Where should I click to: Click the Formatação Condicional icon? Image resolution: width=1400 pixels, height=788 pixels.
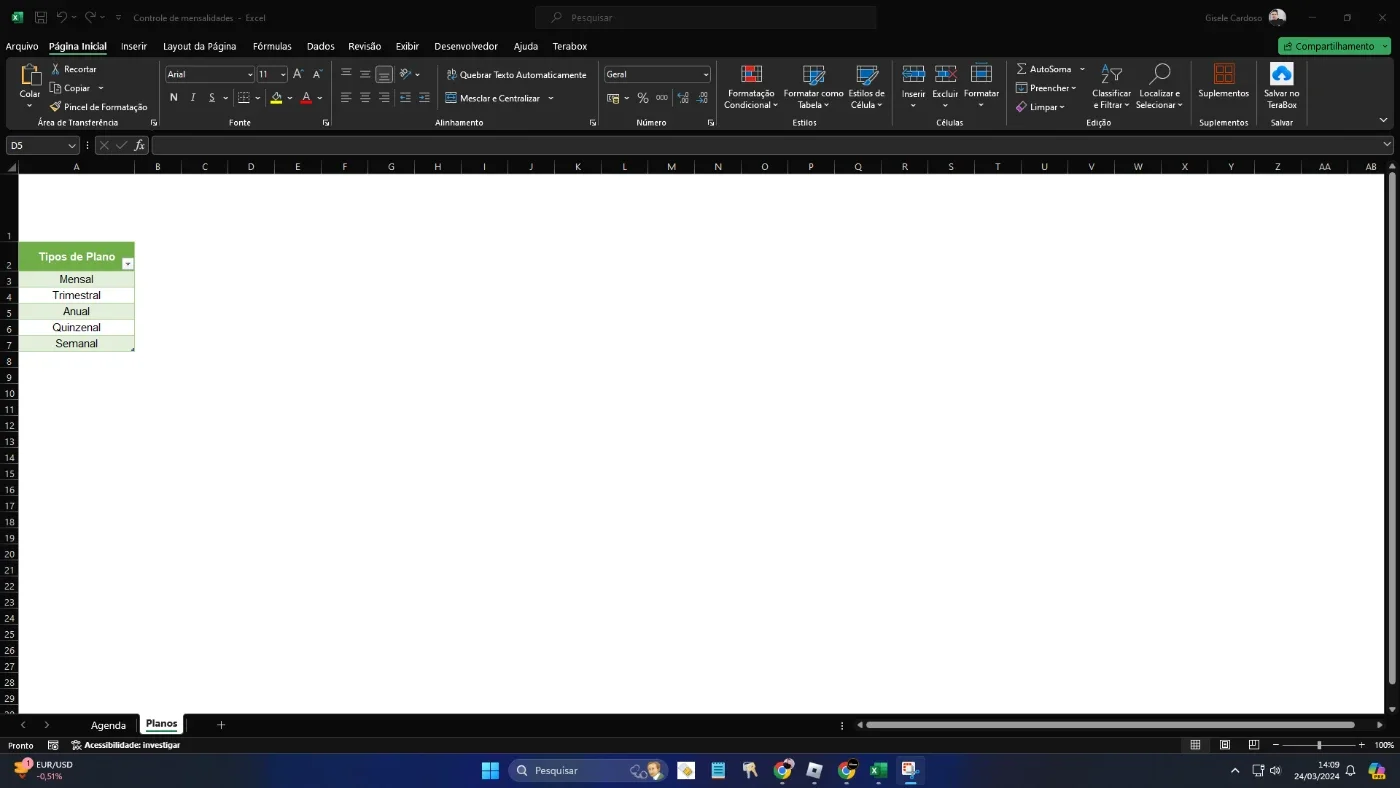click(x=751, y=75)
